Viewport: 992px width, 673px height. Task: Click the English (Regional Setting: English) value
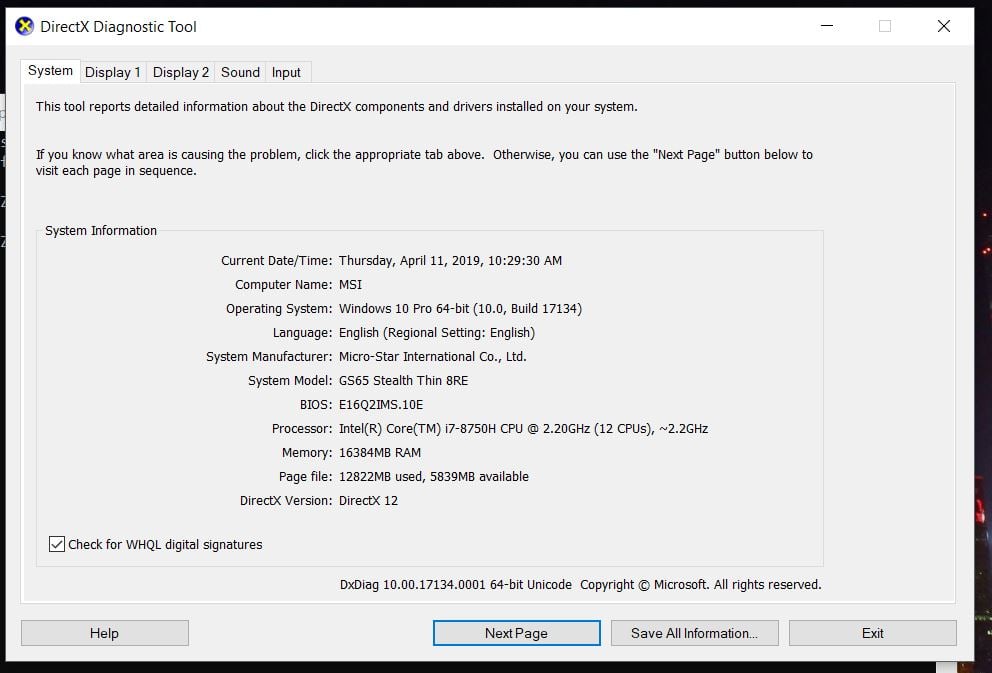point(437,333)
